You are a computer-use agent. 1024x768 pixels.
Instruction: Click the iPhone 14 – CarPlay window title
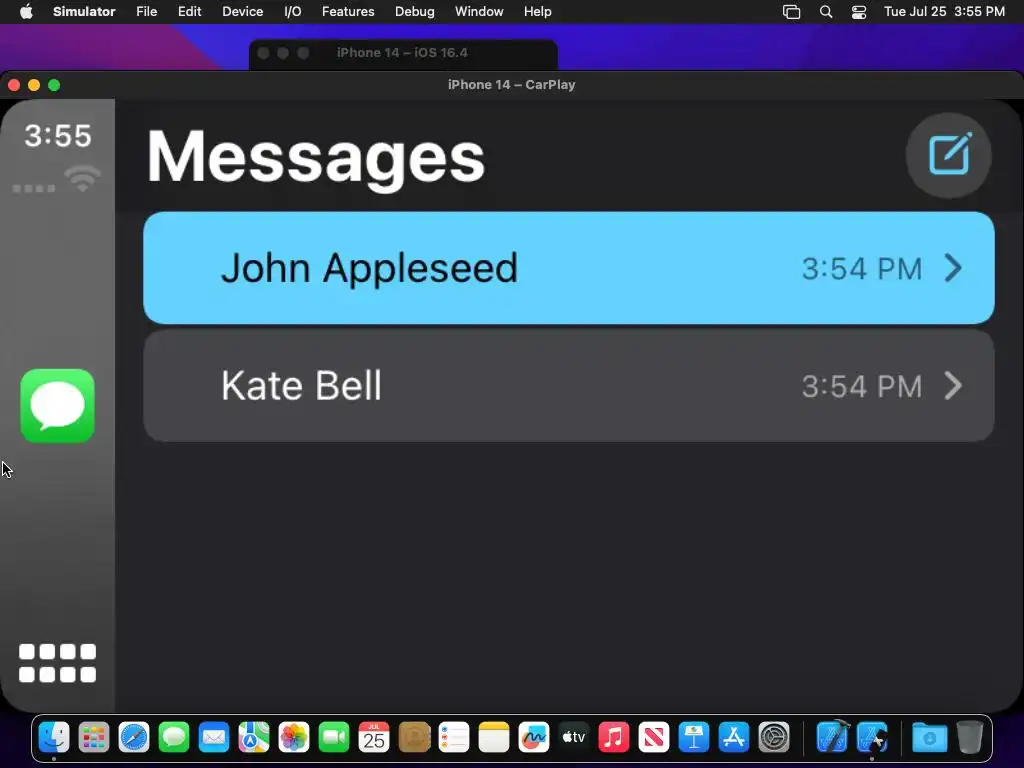point(511,85)
